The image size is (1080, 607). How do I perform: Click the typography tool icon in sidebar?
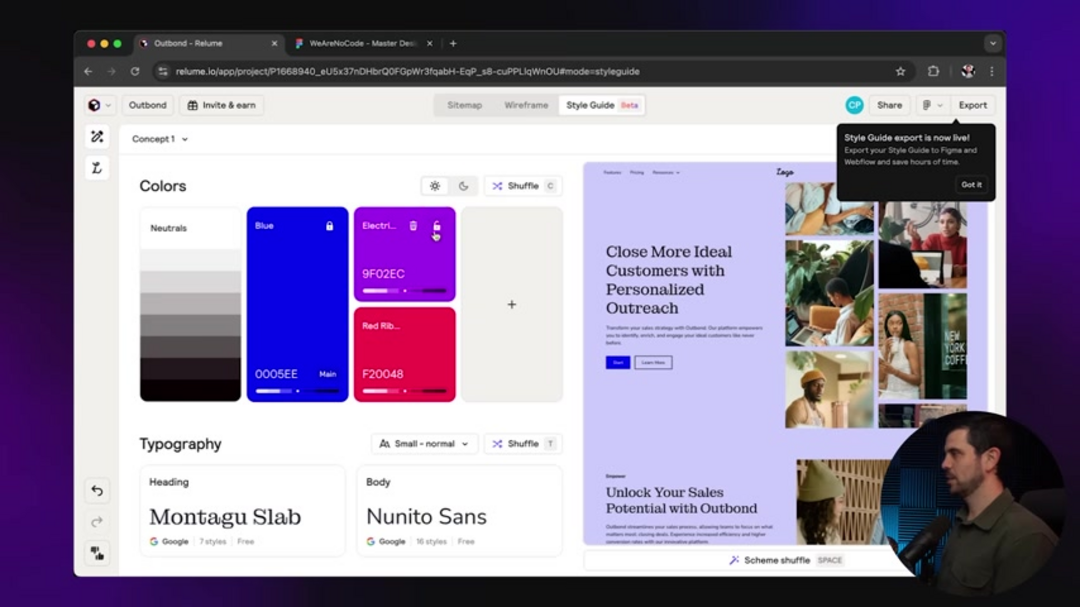point(97,168)
